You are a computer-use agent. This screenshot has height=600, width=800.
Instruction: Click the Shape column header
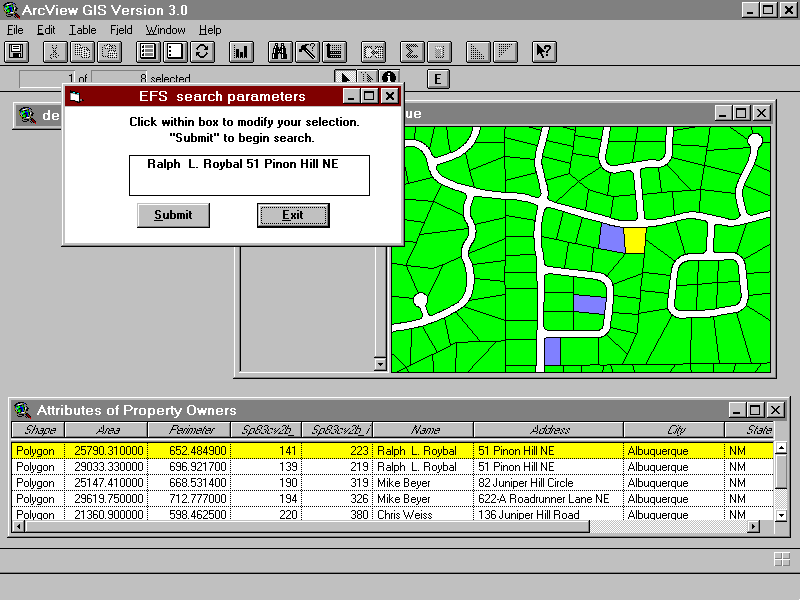(38, 430)
